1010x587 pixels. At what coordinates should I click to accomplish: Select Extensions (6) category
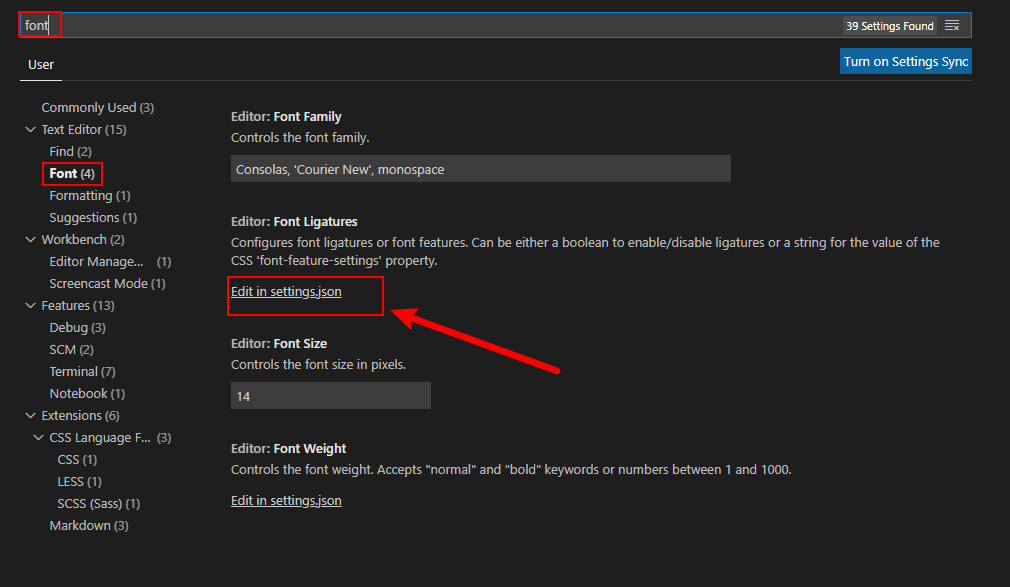80,416
